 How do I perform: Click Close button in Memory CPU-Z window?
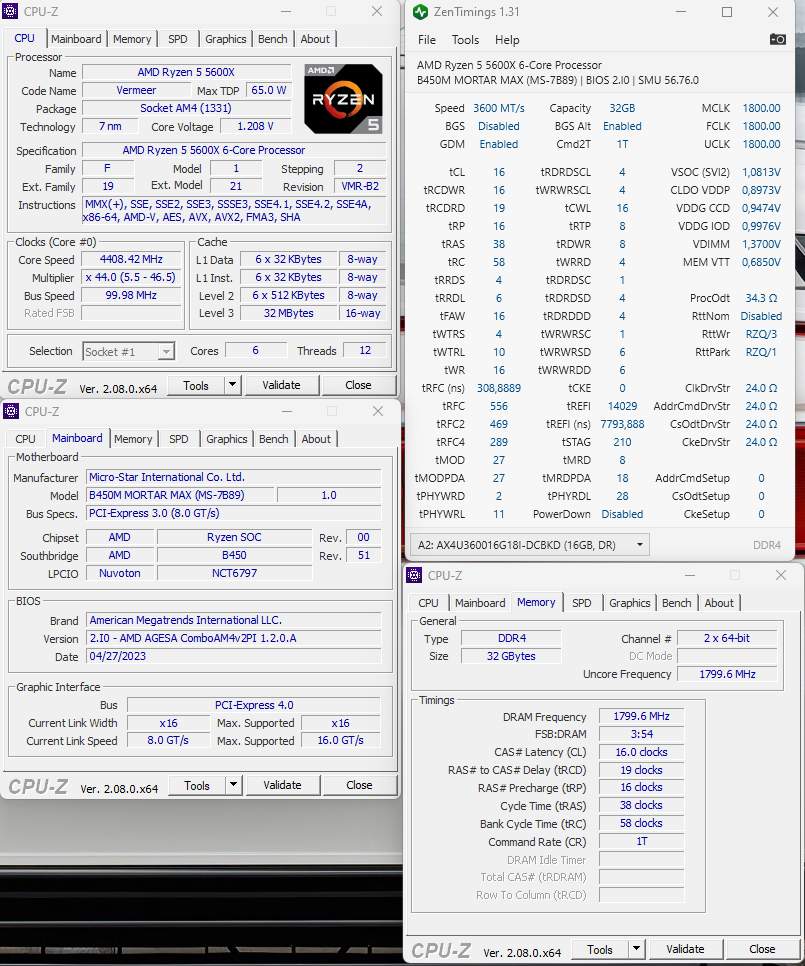coord(762,949)
